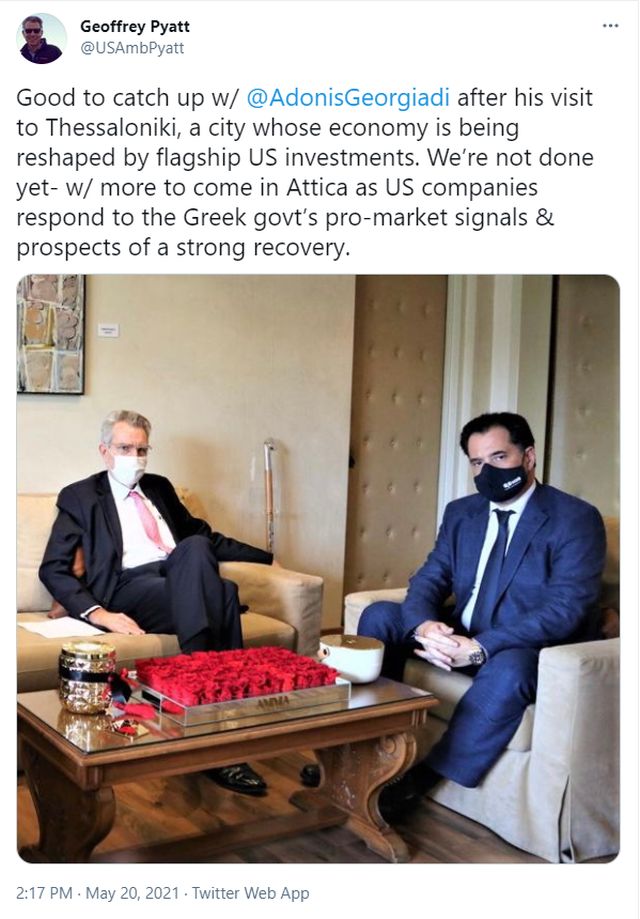Click the 2:17 PM timestamp

pyautogui.click(x=44, y=893)
